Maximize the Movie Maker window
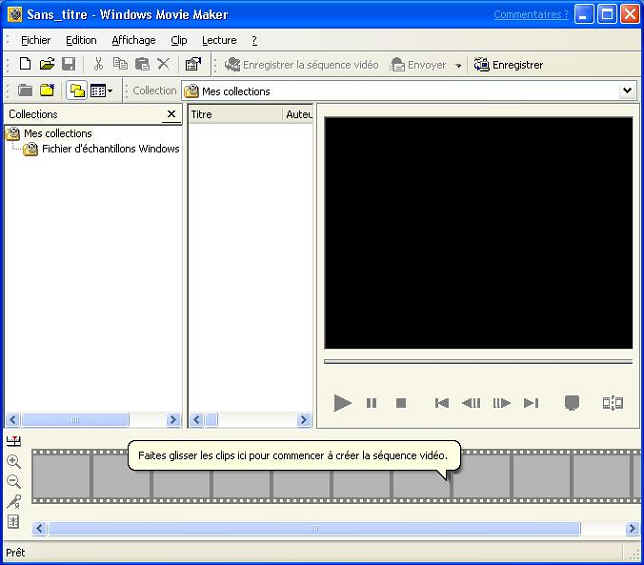 pos(607,14)
